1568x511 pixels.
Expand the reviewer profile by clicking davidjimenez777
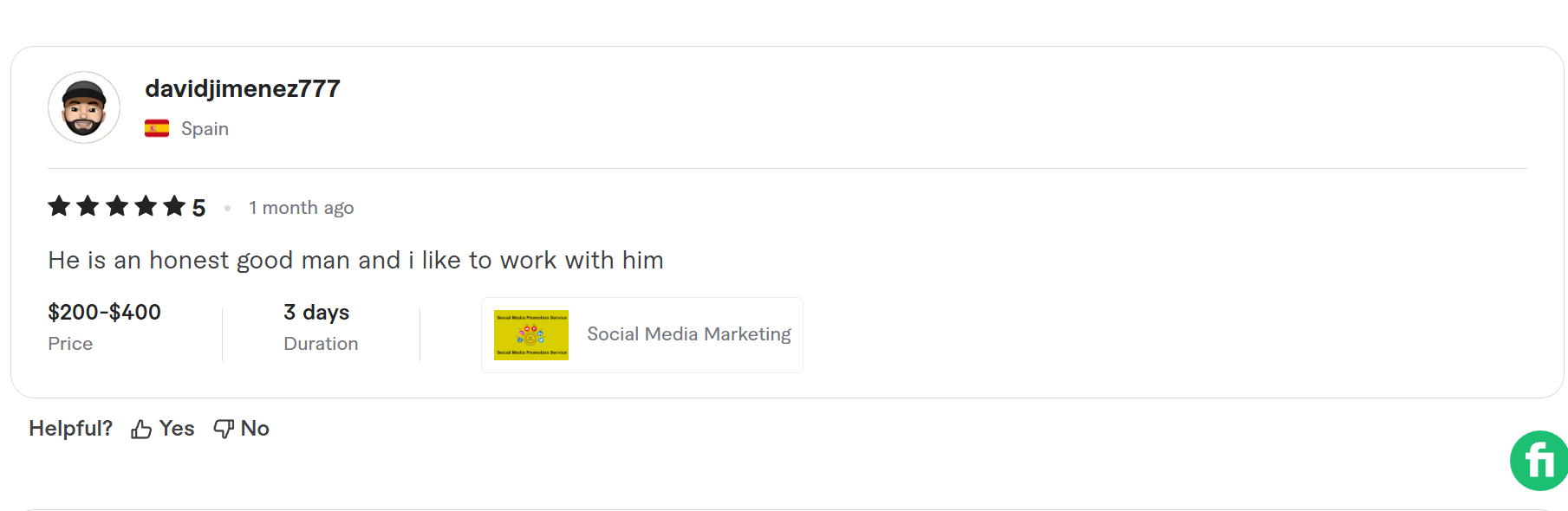(x=243, y=88)
